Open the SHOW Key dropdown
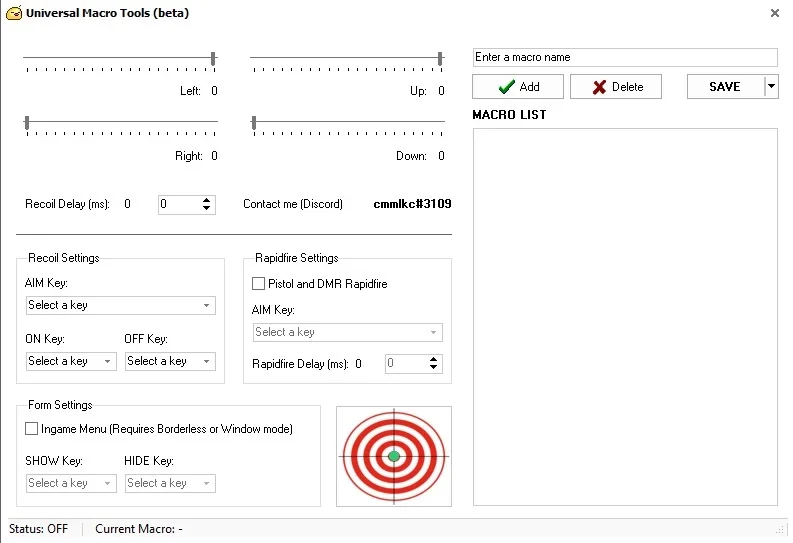The image size is (793, 543). click(71, 483)
